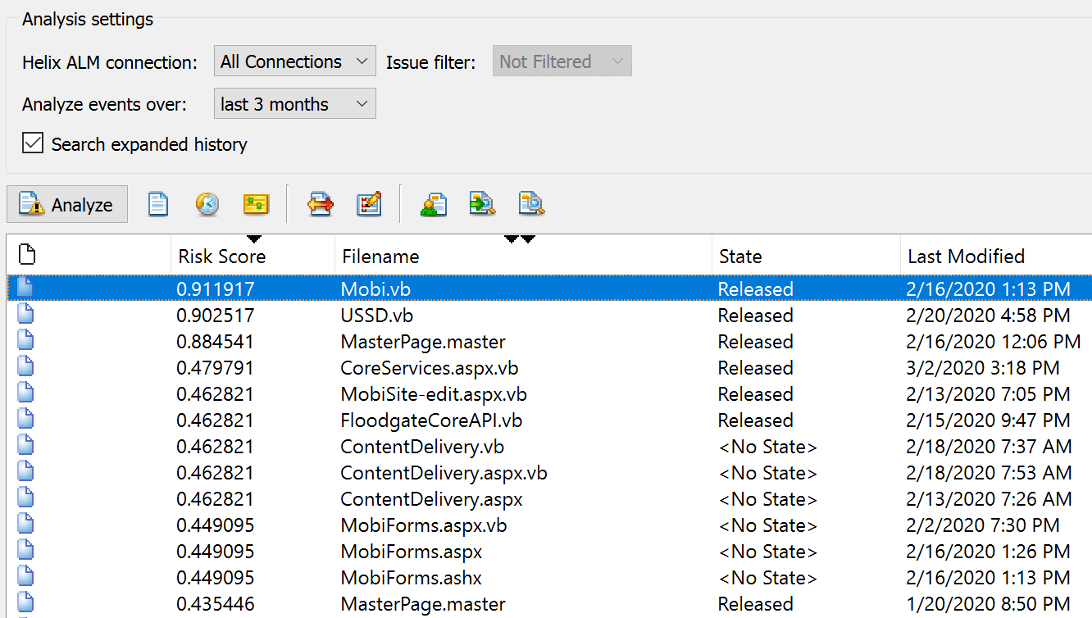The image size is (1092, 618).
Task: Click the file icon next to Mobi.vb row
Action: click(x=25, y=289)
